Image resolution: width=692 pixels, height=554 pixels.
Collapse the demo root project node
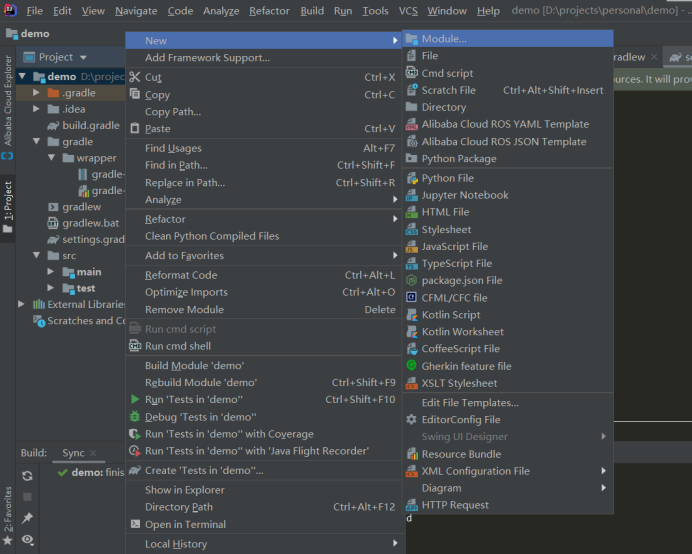(x=22, y=76)
